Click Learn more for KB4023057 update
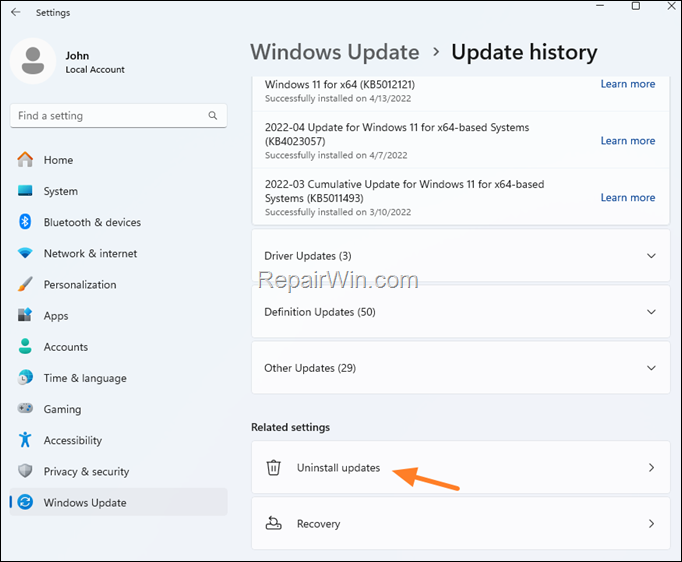This screenshot has width=682, height=562. click(x=628, y=140)
